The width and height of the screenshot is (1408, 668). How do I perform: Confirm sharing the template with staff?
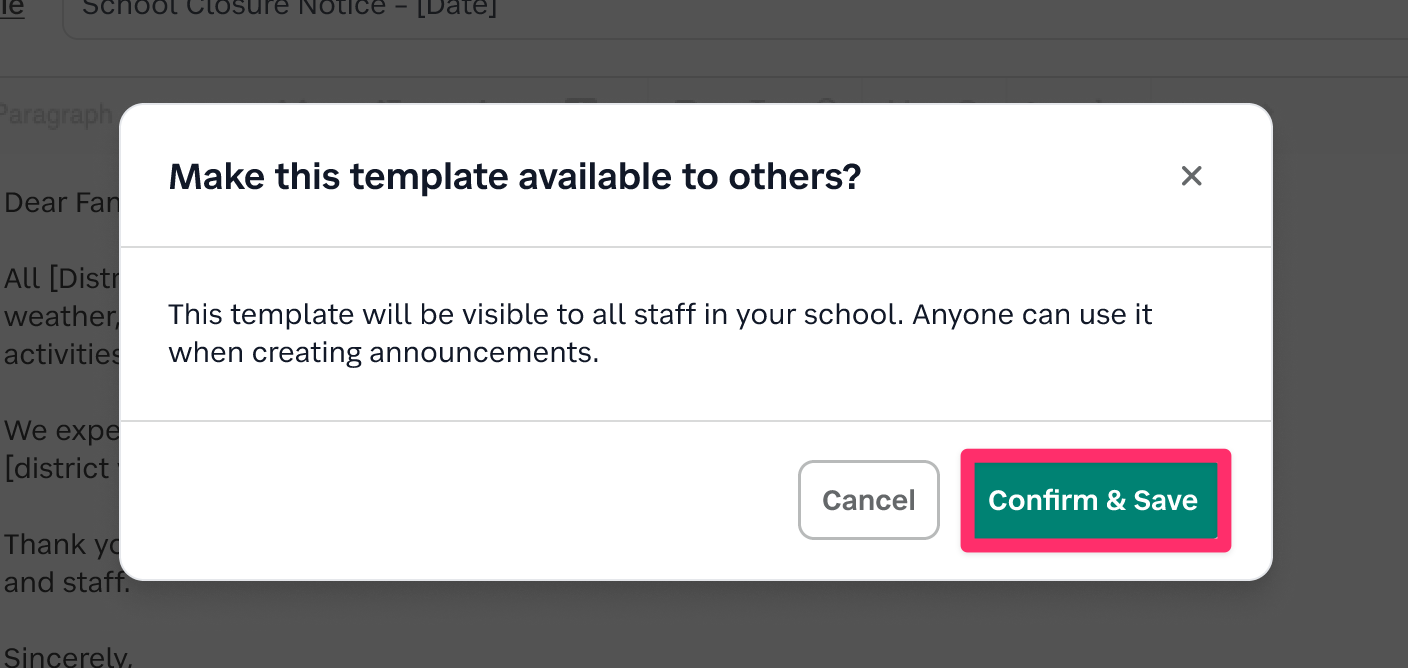pos(1095,500)
